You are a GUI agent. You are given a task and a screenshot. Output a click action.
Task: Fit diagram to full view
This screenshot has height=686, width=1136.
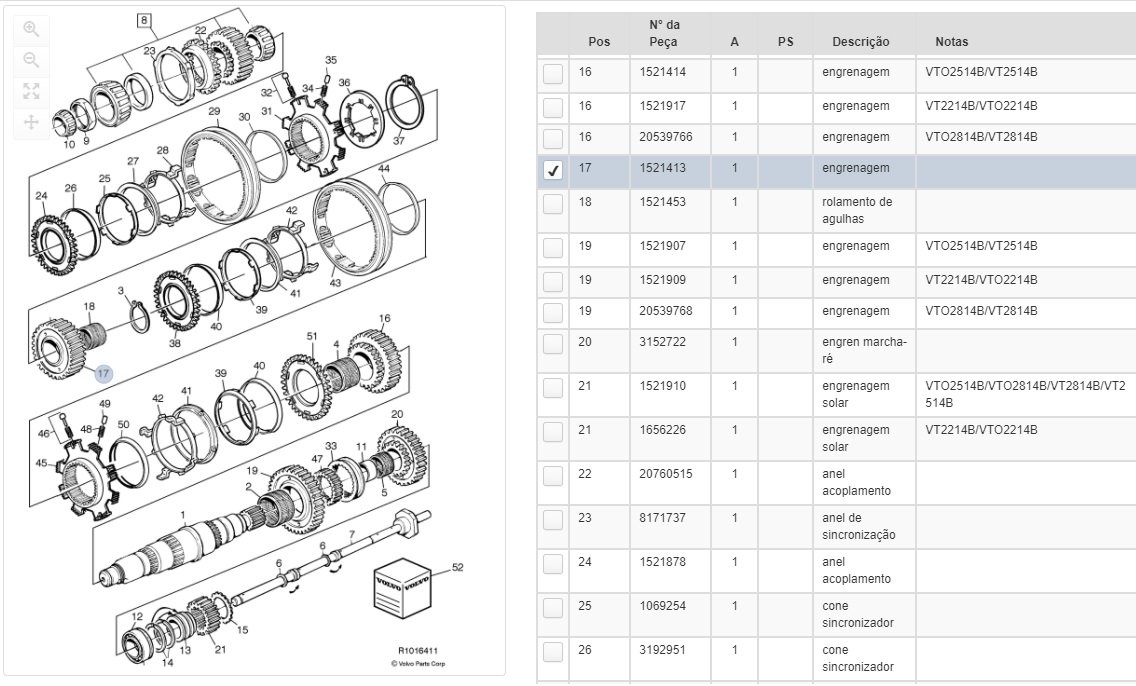pos(31,91)
